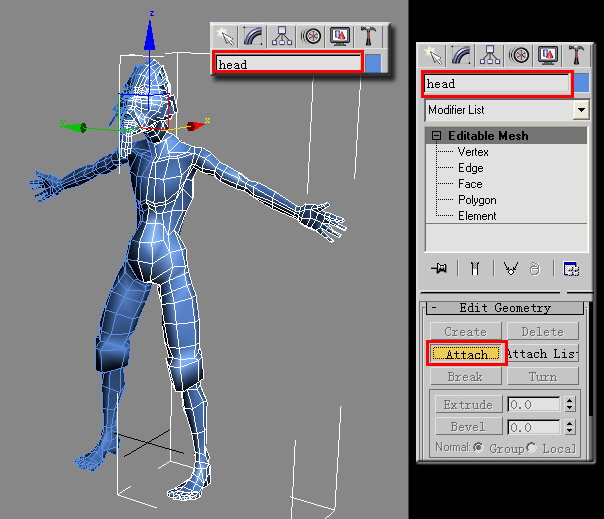This screenshot has width=604, height=519.
Task: Open the Configure Modifier Sets icon
Action: (571, 268)
